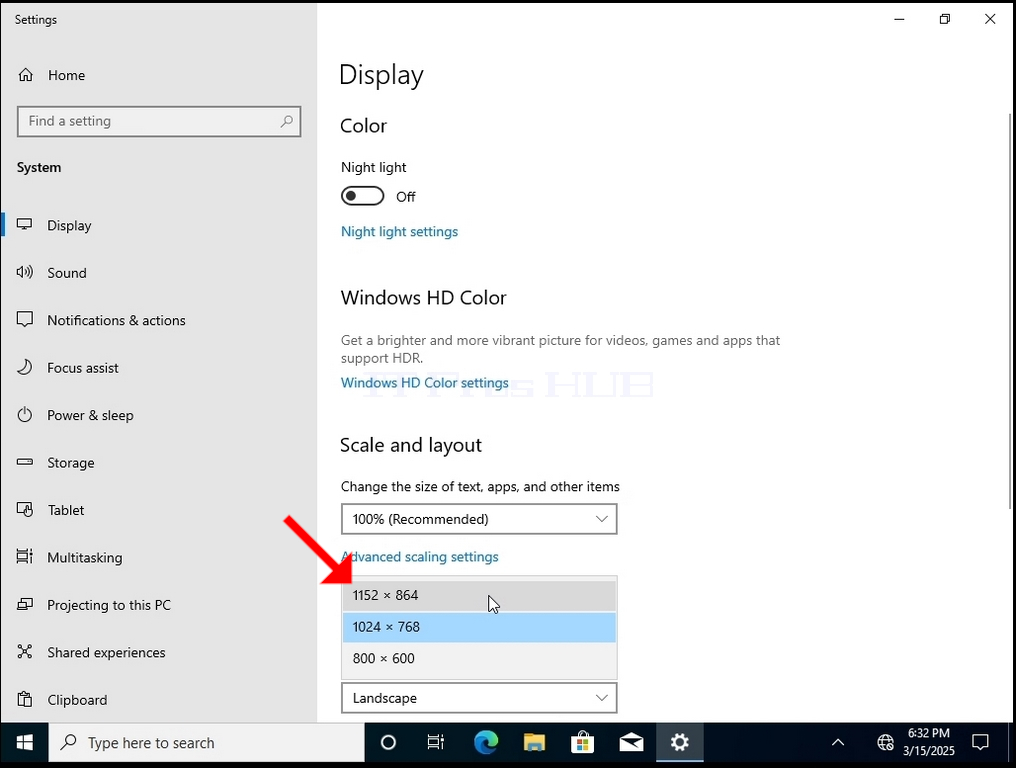Screen dimensions: 1016x768
Task: Open the Storage drive icon
Action: tap(25, 462)
